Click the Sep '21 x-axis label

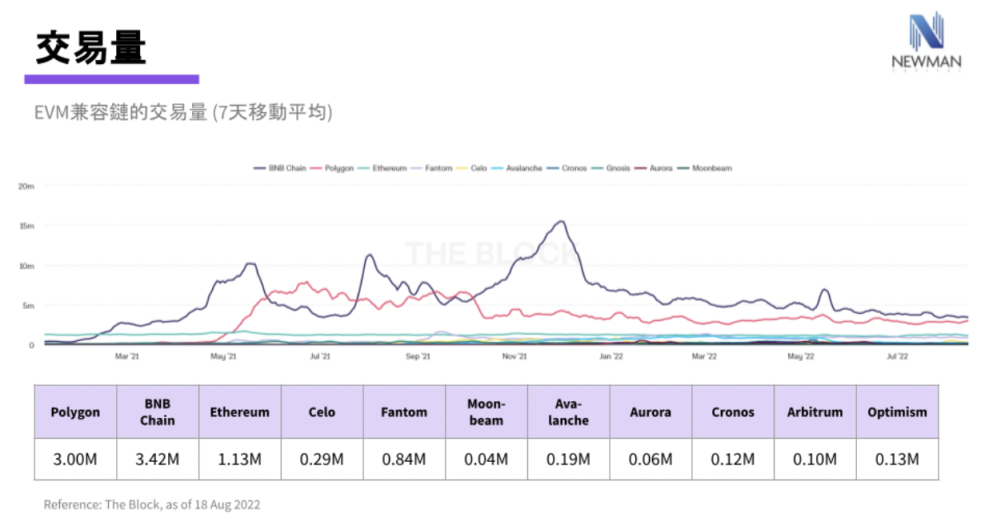[x=418, y=356]
